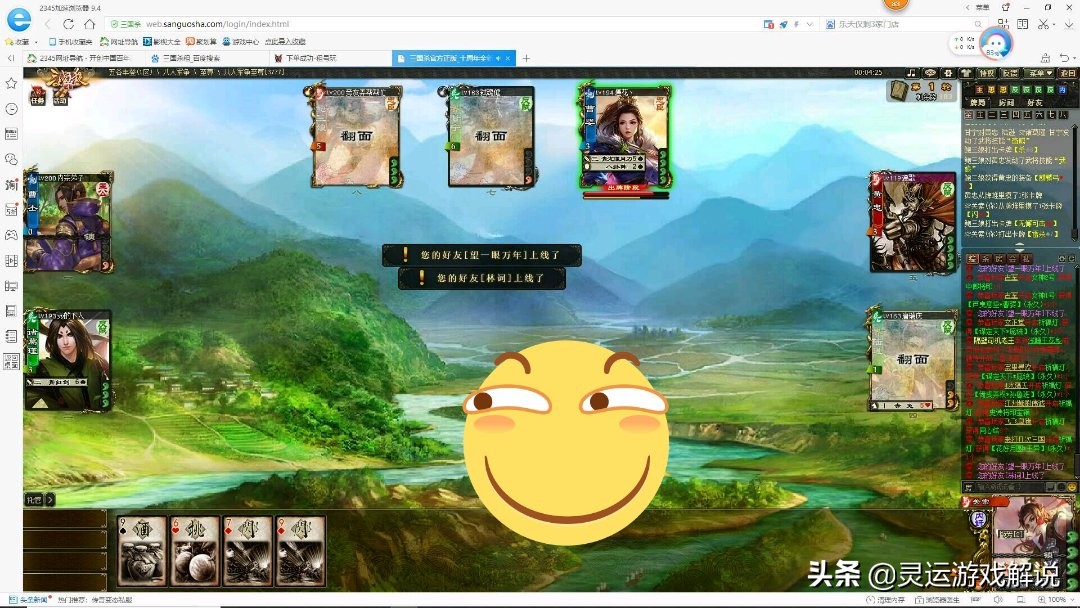Open the 头条新闻 status bar item
This screenshot has width=1080, height=608.
[x=29, y=600]
